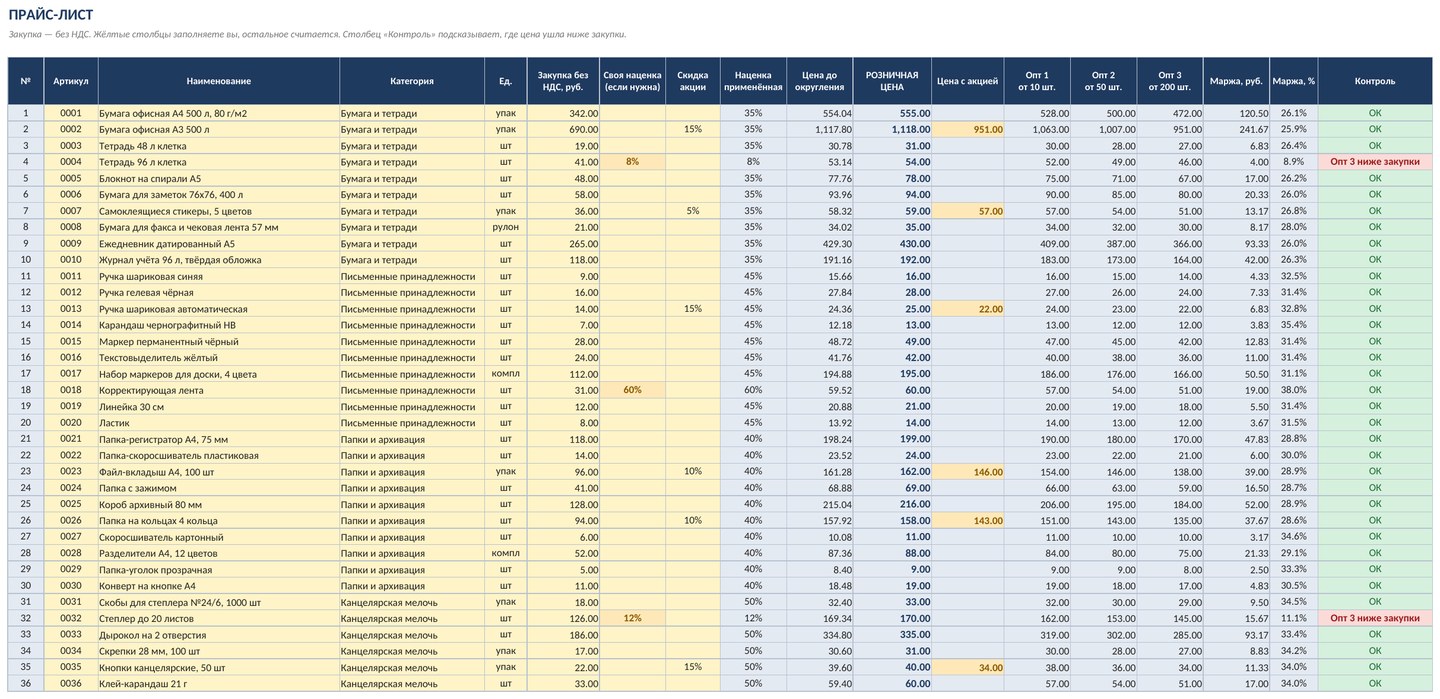The width and height of the screenshot is (1440, 699).
Task: Select 'Набор маркеров для доски, 4 цвета' cell
Action: 218,374
